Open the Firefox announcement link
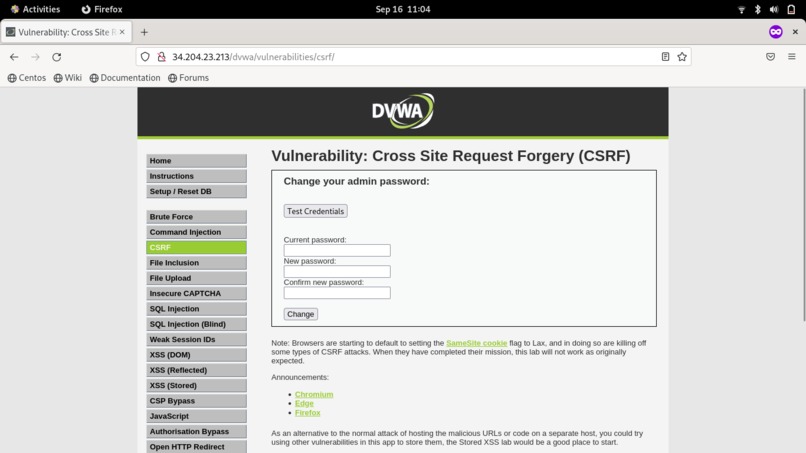 coord(307,412)
